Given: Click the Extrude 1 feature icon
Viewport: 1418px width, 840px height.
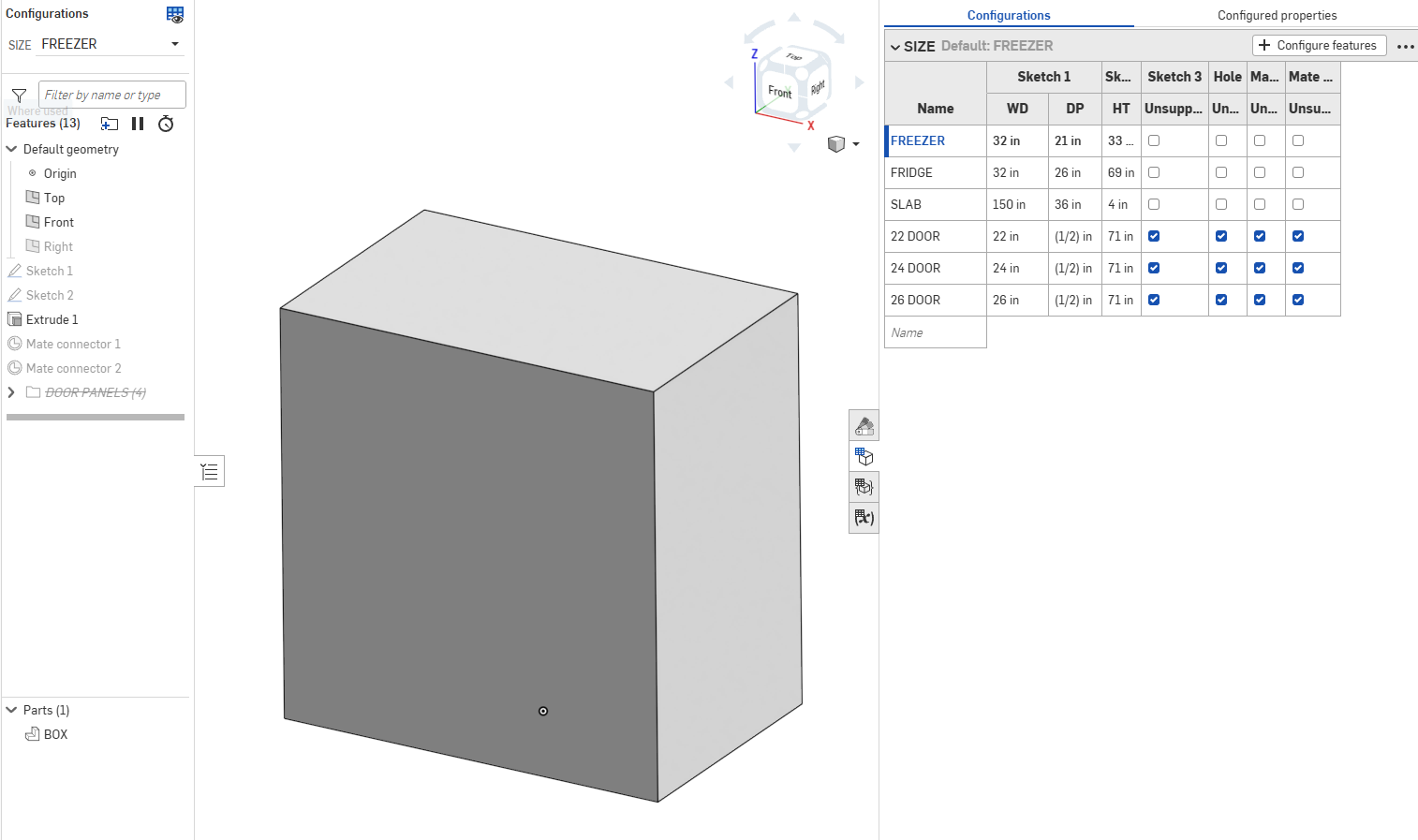Looking at the screenshot, I should tap(15, 319).
